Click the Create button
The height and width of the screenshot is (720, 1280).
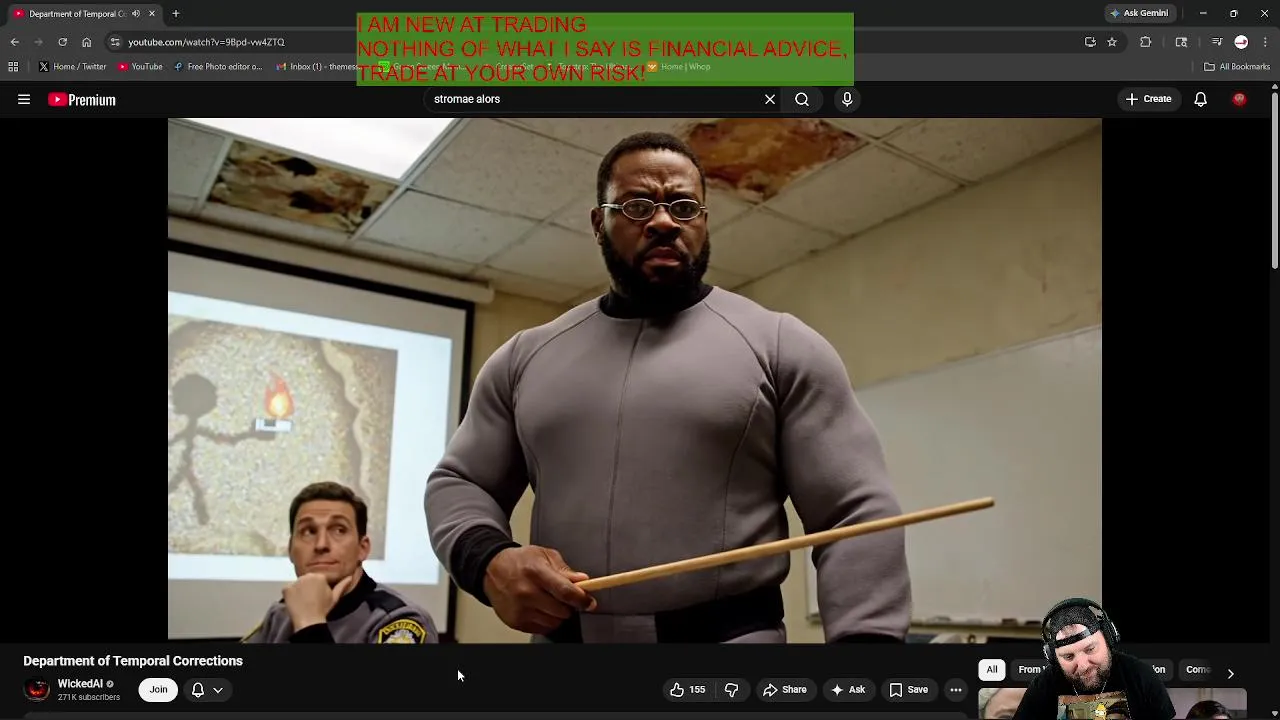point(1148,99)
